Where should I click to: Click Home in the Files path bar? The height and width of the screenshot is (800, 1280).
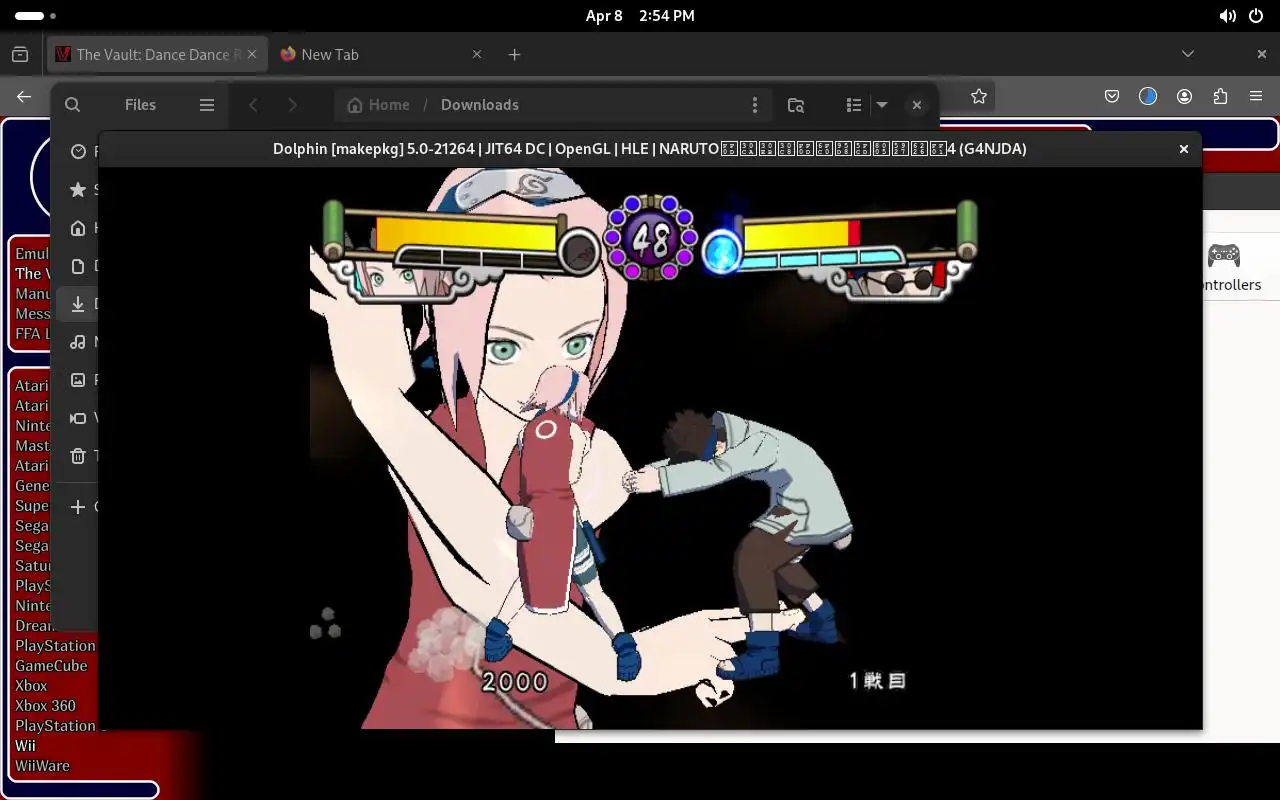pos(378,105)
